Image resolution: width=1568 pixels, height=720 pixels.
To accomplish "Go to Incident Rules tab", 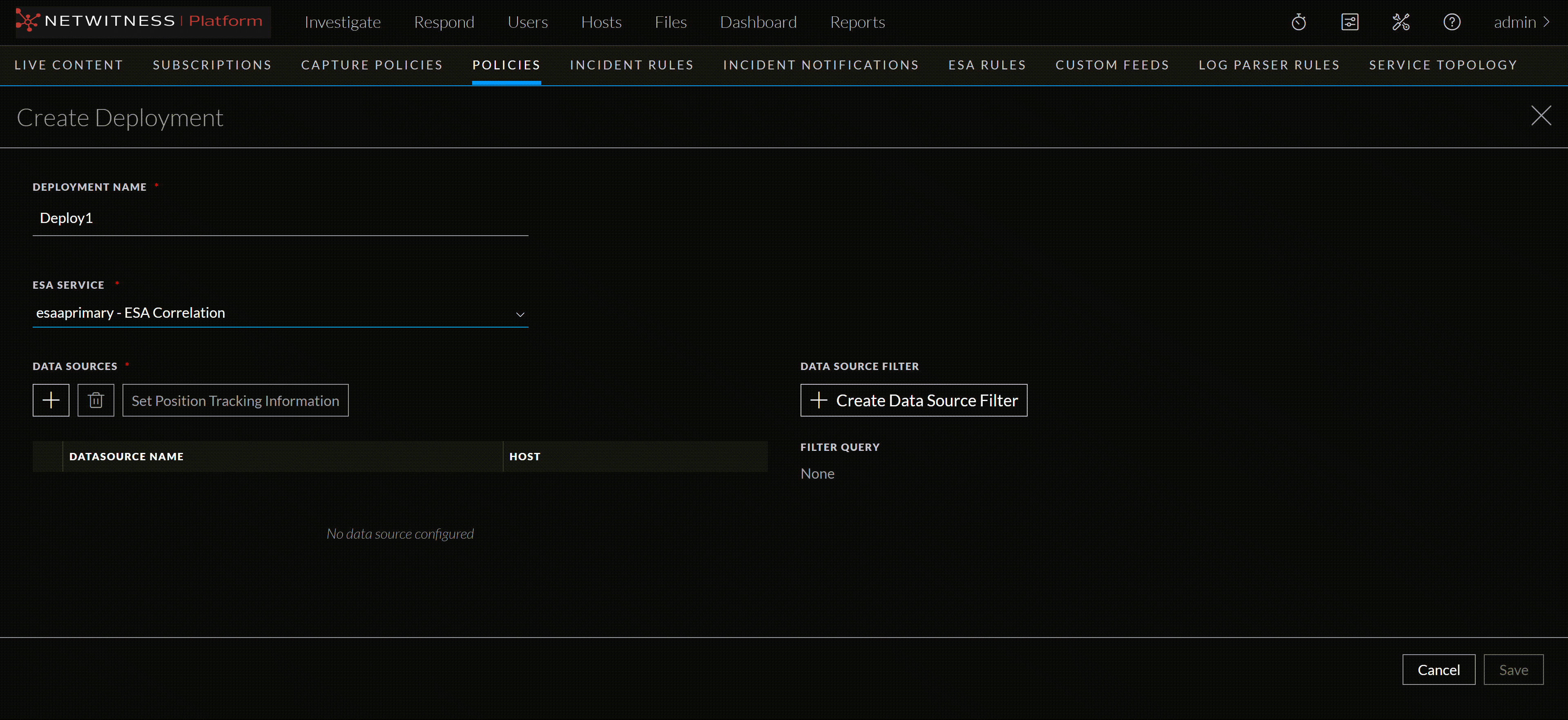I will pyautogui.click(x=631, y=65).
